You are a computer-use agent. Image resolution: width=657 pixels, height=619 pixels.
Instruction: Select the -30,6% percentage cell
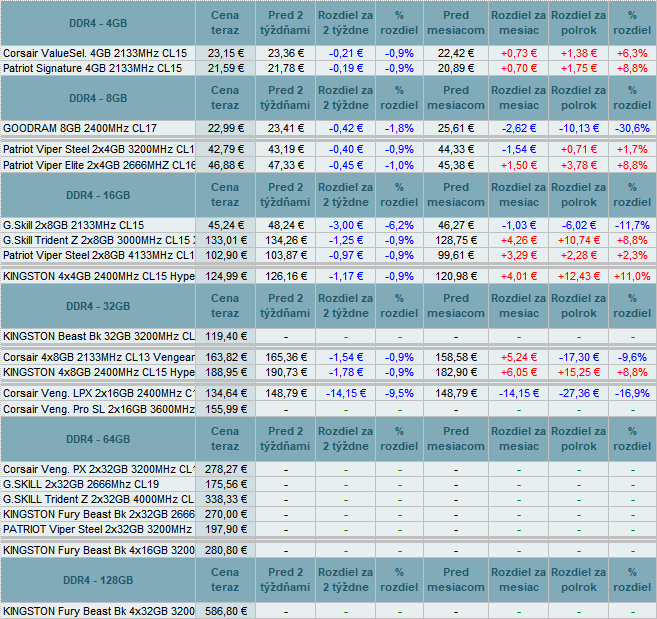[632, 128]
